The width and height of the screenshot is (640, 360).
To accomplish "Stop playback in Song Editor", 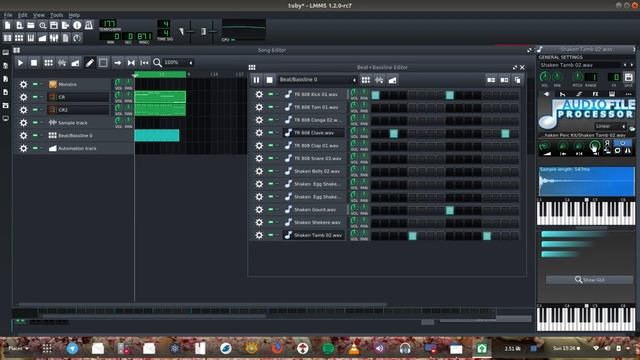I will [x=34, y=63].
